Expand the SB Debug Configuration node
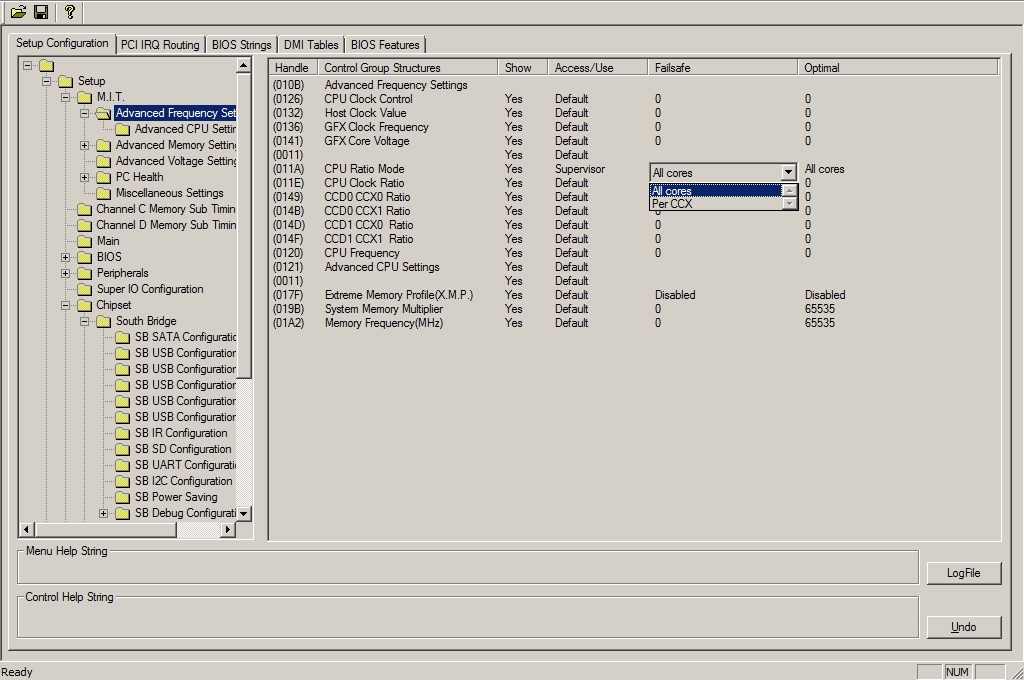 point(104,513)
